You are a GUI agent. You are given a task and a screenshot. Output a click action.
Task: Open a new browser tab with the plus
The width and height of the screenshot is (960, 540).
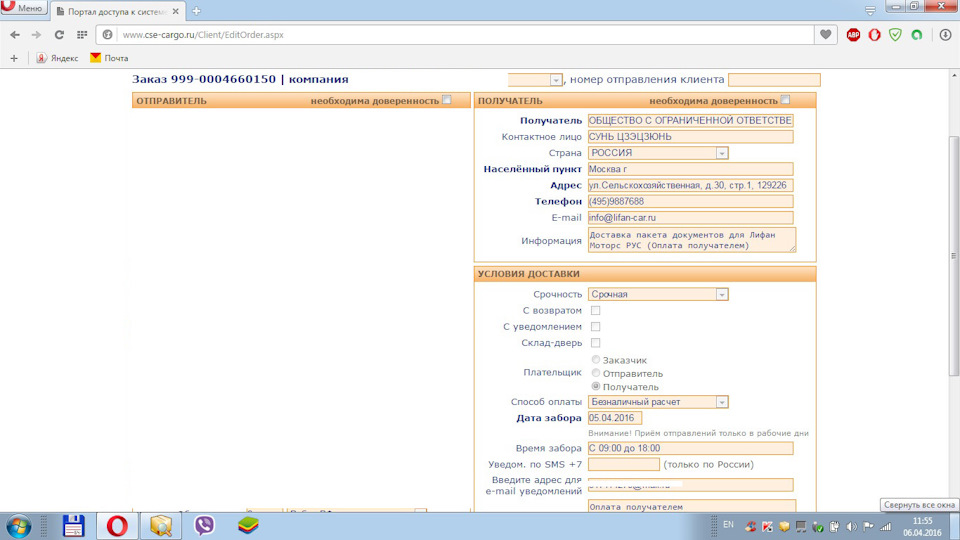click(x=197, y=11)
